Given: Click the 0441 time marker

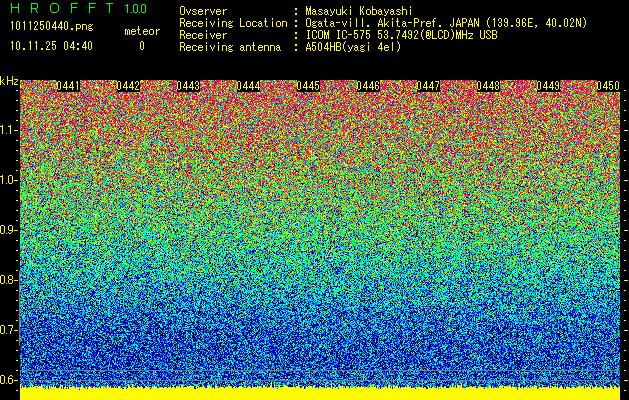Looking at the screenshot, I should 68,86.
